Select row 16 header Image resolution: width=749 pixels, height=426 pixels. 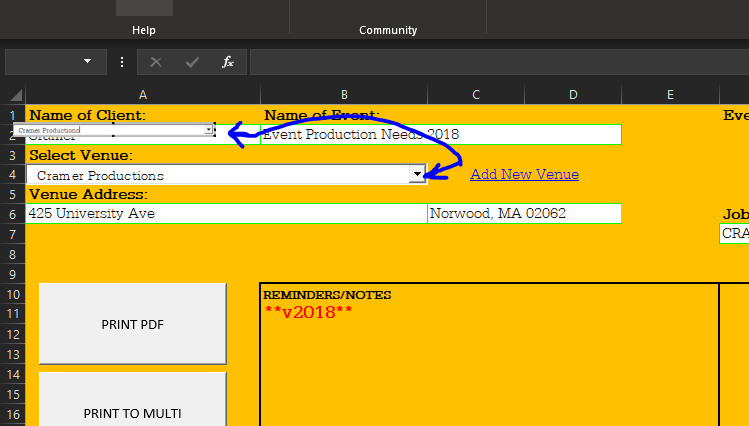pyautogui.click(x=12, y=414)
